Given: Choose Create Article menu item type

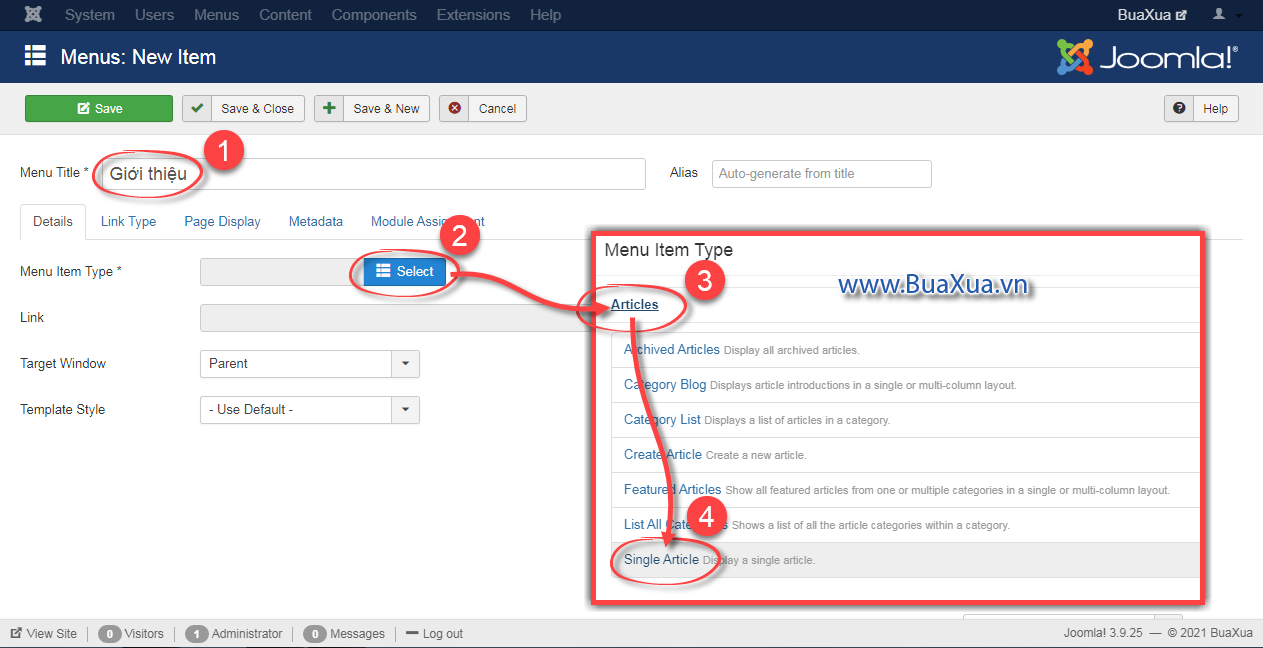Looking at the screenshot, I should (663, 455).
